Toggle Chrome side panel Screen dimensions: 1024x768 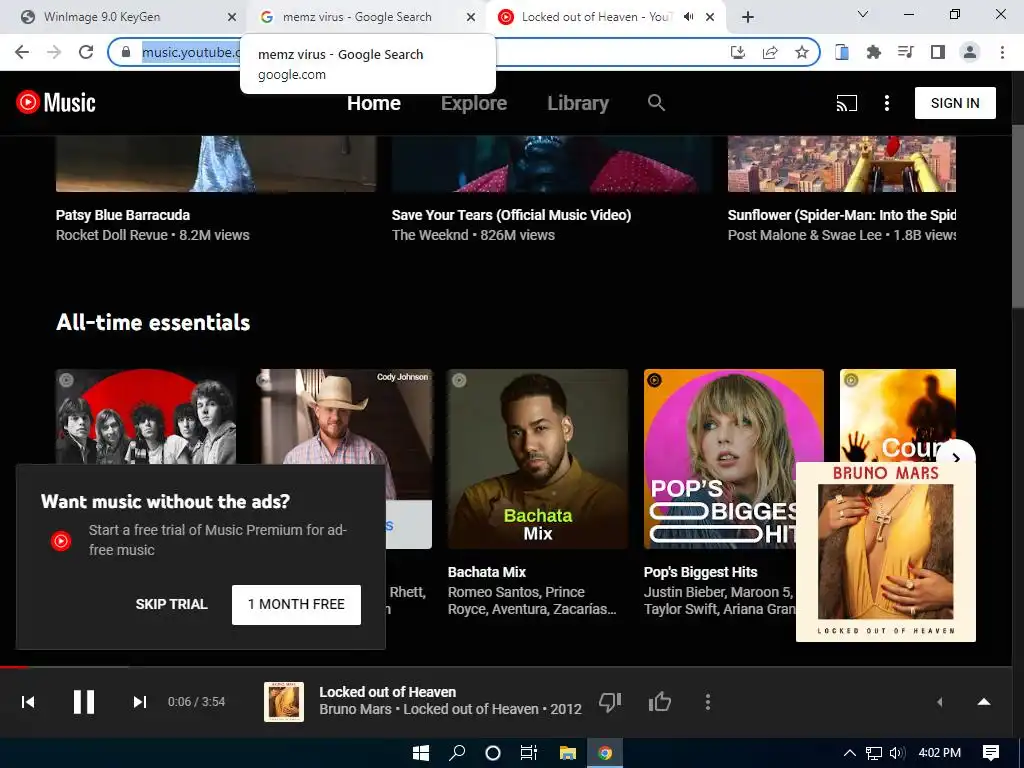coord(938,52)
